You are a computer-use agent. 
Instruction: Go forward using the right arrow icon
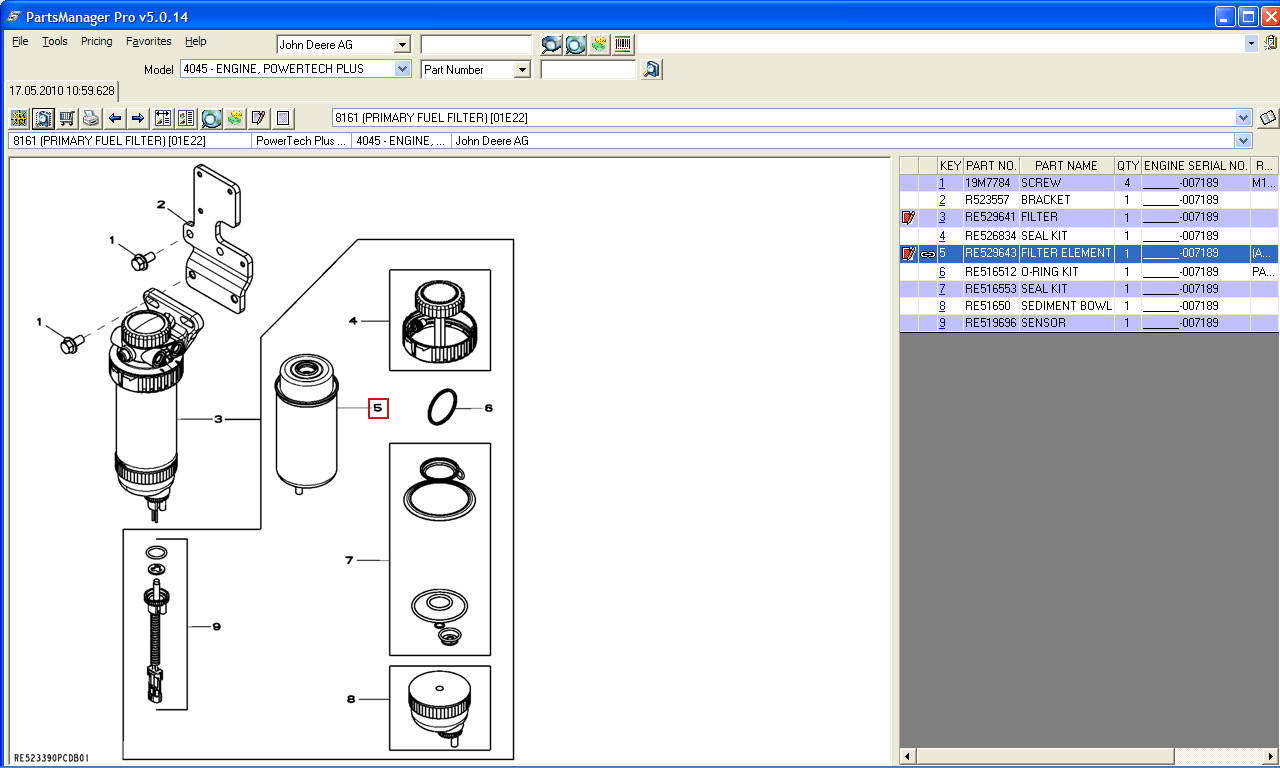[138, 118]
